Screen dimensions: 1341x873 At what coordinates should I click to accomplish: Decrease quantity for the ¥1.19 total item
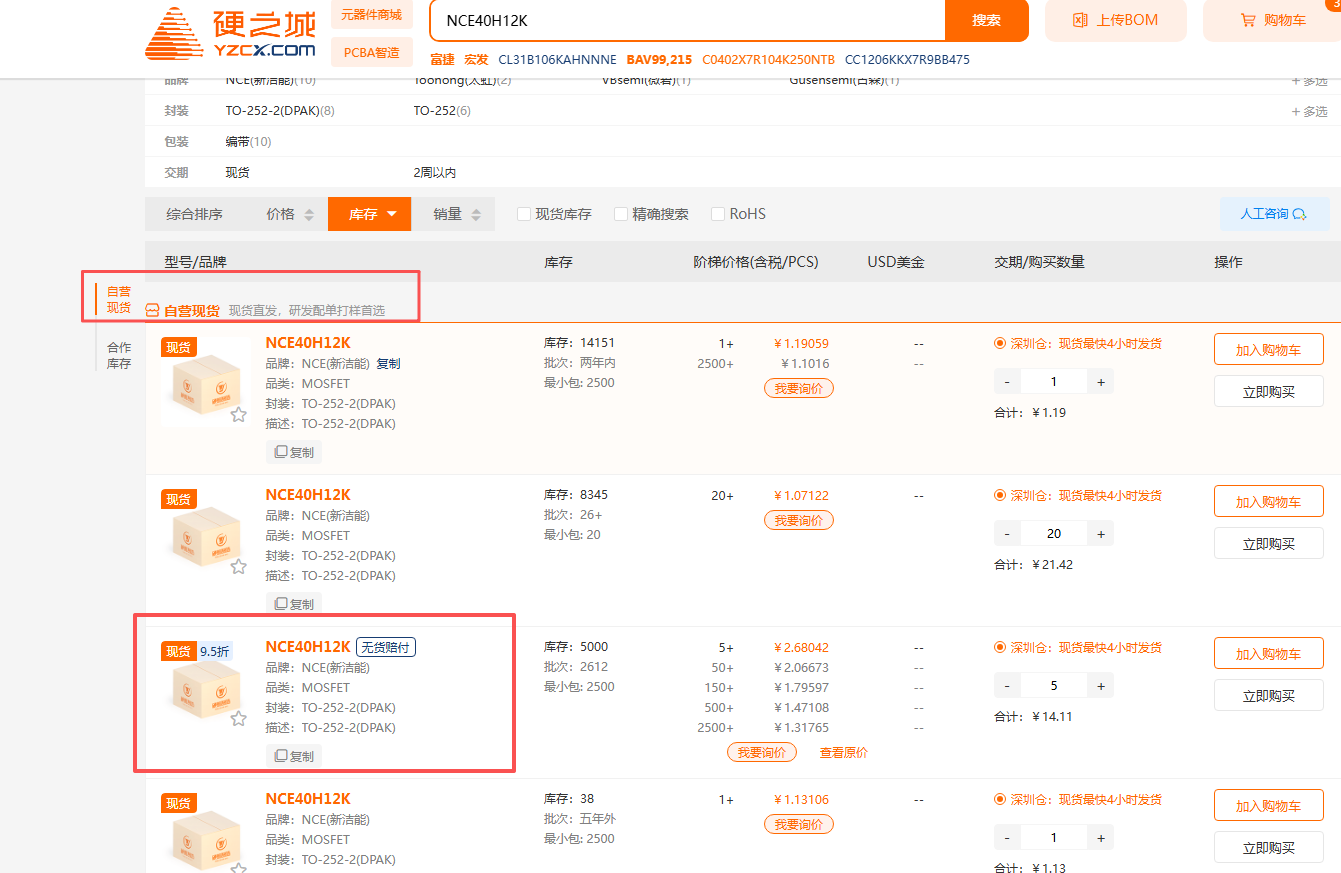point(1007,382)
